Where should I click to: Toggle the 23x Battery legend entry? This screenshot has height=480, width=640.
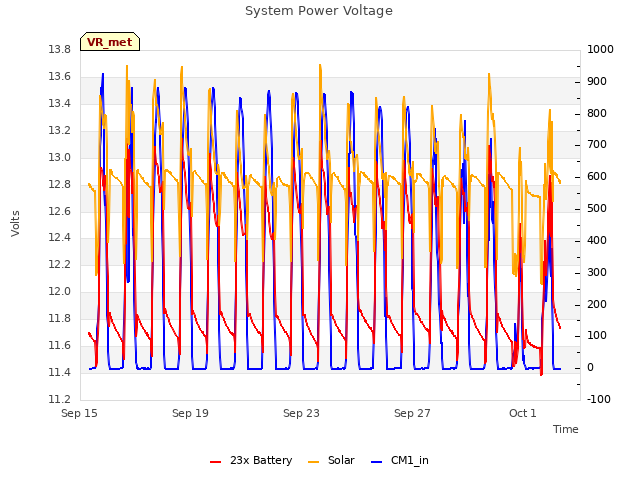251,460
